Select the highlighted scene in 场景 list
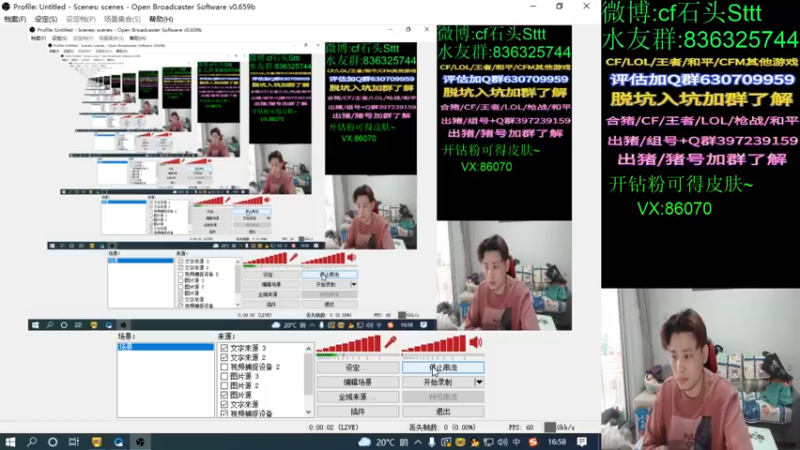This screenshot has width=800, height=450. click(x=166, y=347)
